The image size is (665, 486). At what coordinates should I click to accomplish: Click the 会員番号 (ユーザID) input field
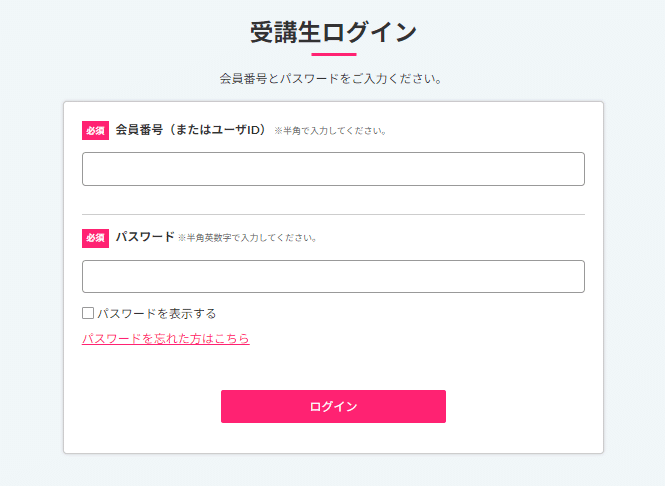pyautogui.click(x=333, y=169)
